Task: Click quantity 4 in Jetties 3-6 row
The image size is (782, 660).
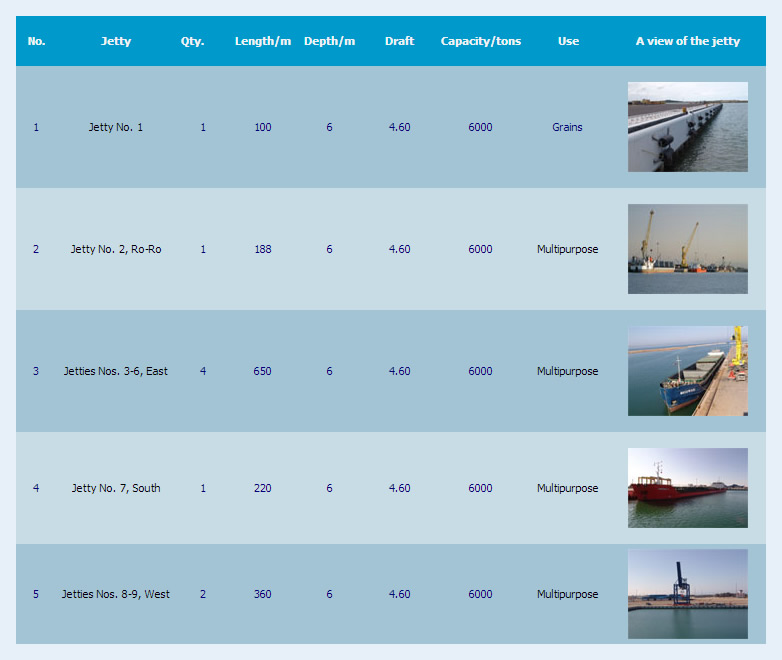Action: tap(203, 371)
